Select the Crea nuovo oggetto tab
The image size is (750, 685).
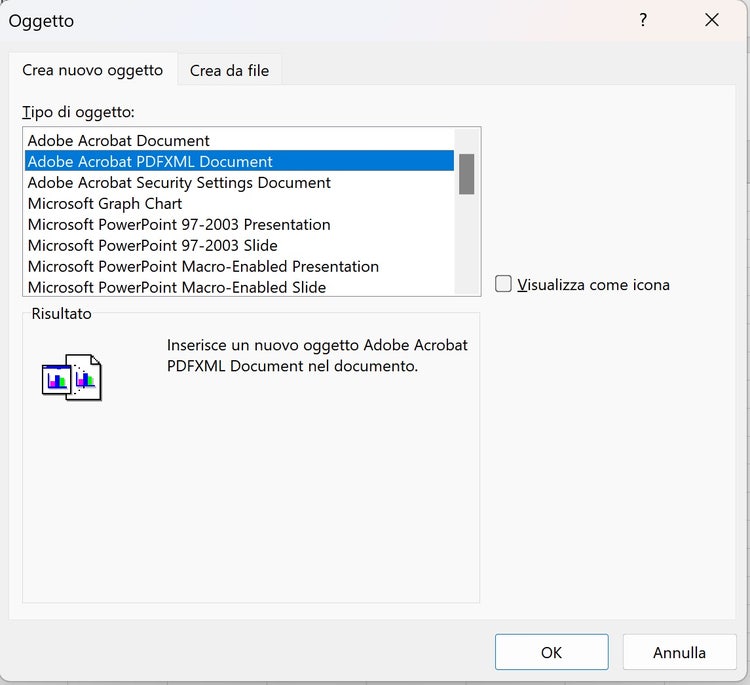(92, 70)
